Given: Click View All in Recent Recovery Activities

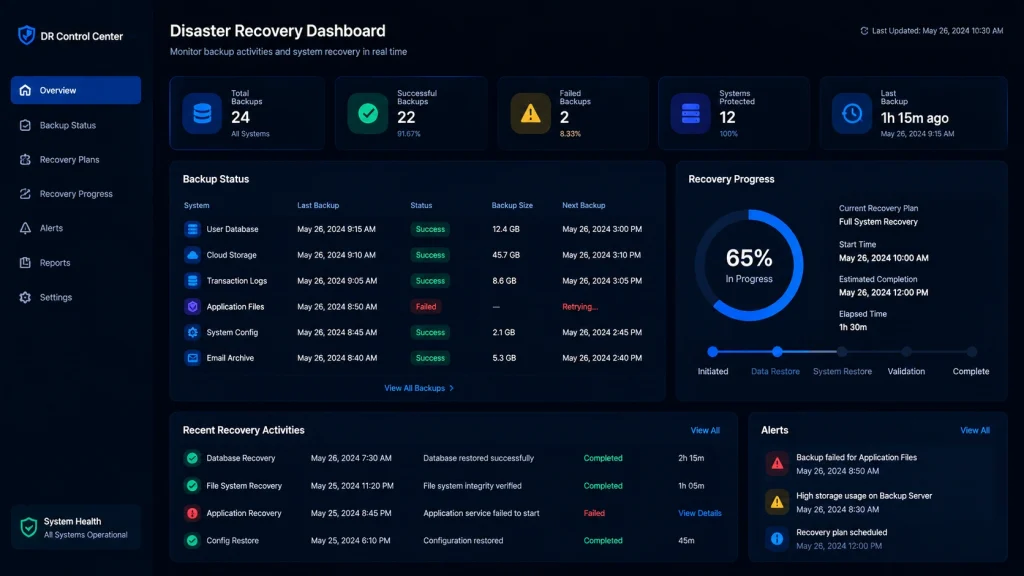Looking at the screenshot, I should (705, 430).
